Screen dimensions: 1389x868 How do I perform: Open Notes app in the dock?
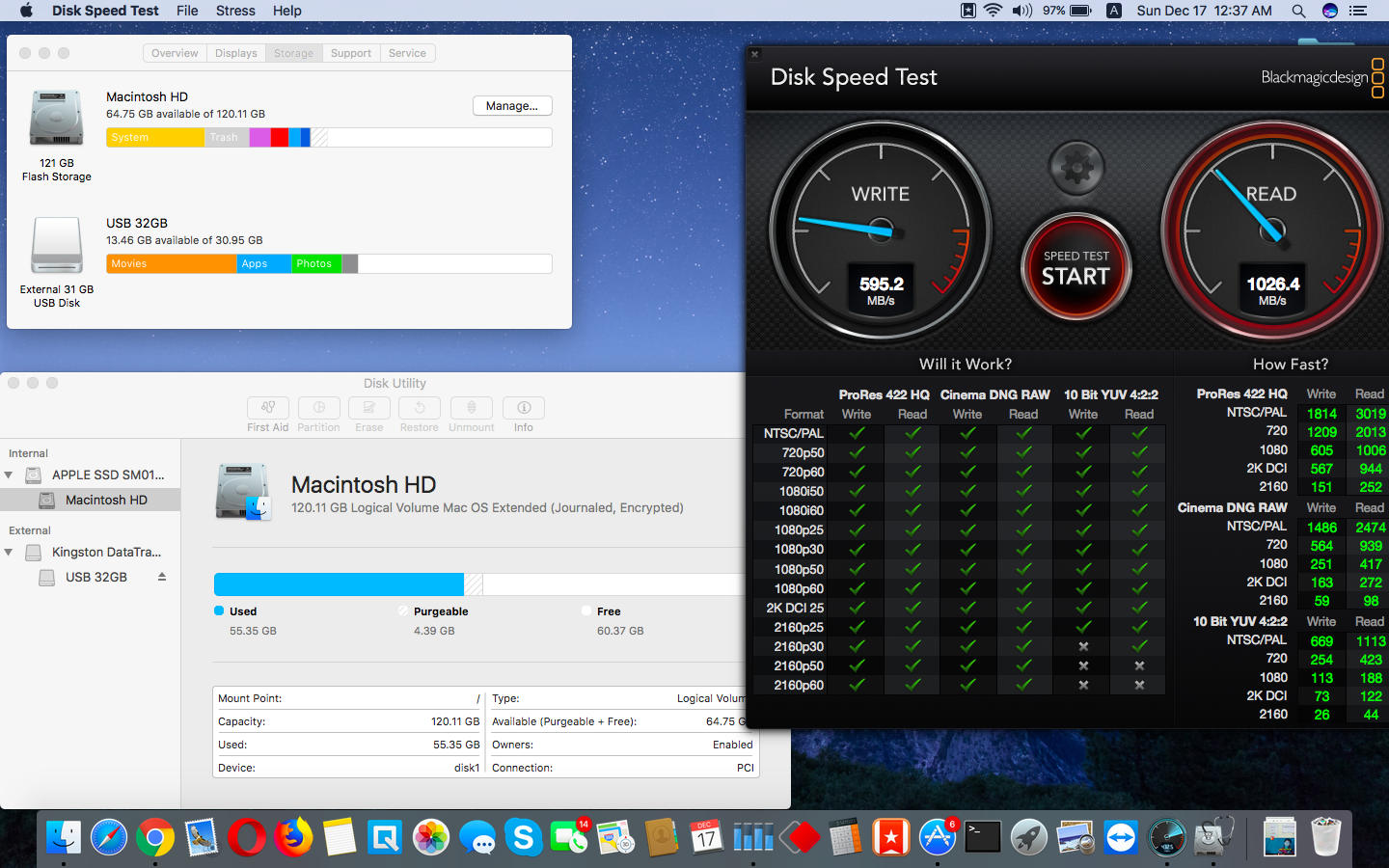pos(340,837)
